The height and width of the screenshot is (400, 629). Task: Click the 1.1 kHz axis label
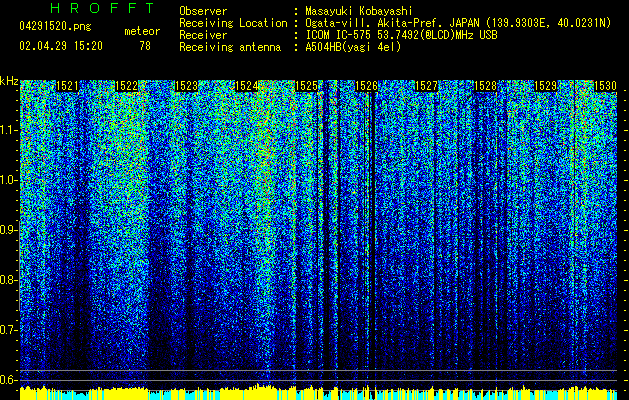pos(8,130)
